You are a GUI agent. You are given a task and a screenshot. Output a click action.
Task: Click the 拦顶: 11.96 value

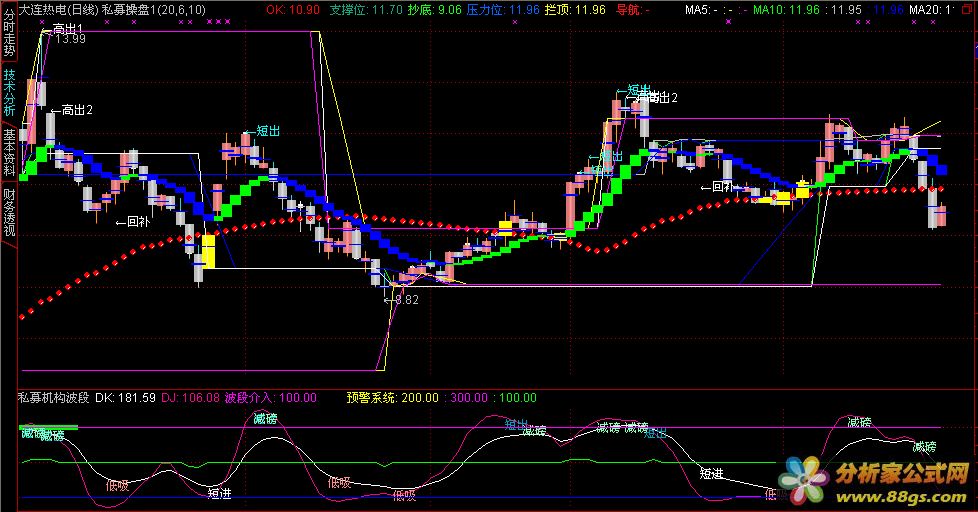tap(575, 9)
